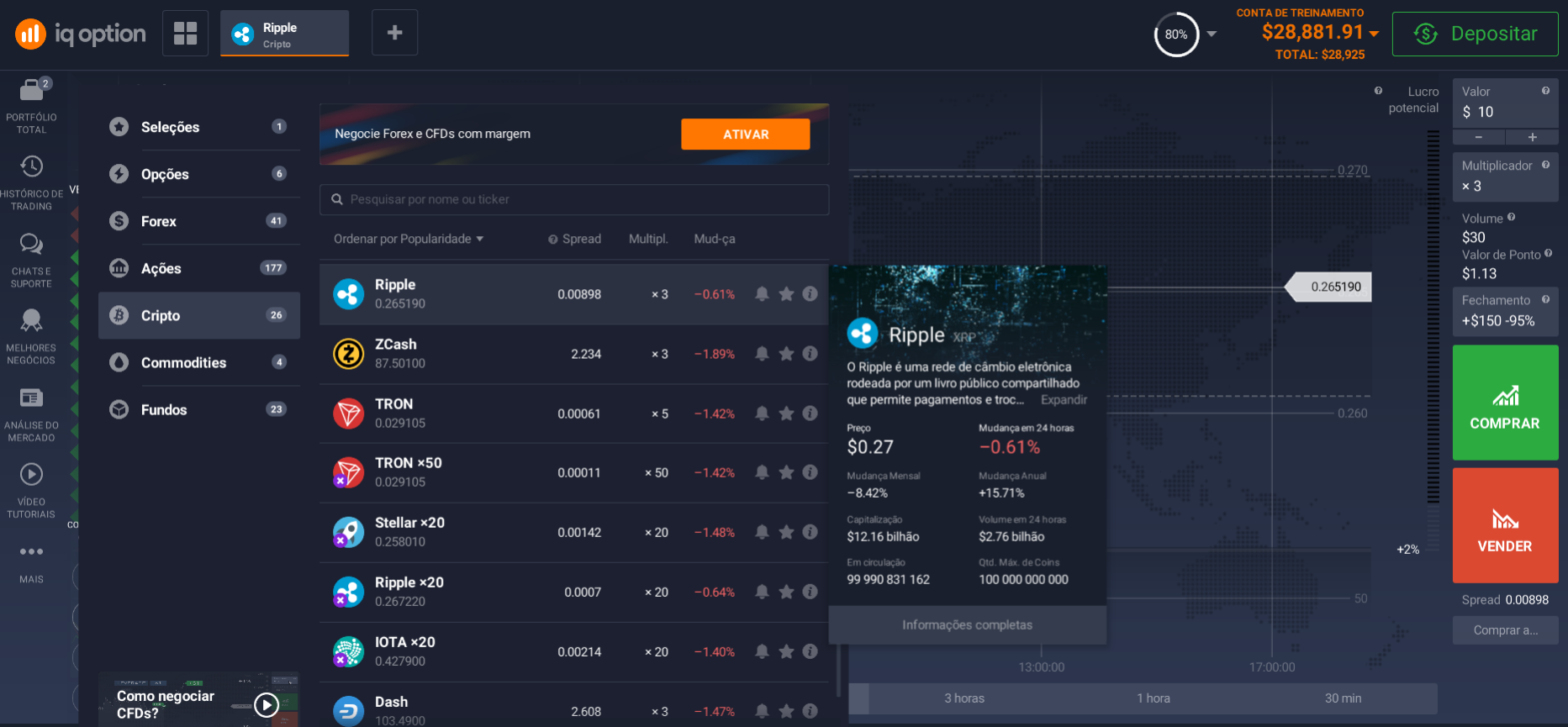Open info icon for Stellar ×20

[810, 532]
